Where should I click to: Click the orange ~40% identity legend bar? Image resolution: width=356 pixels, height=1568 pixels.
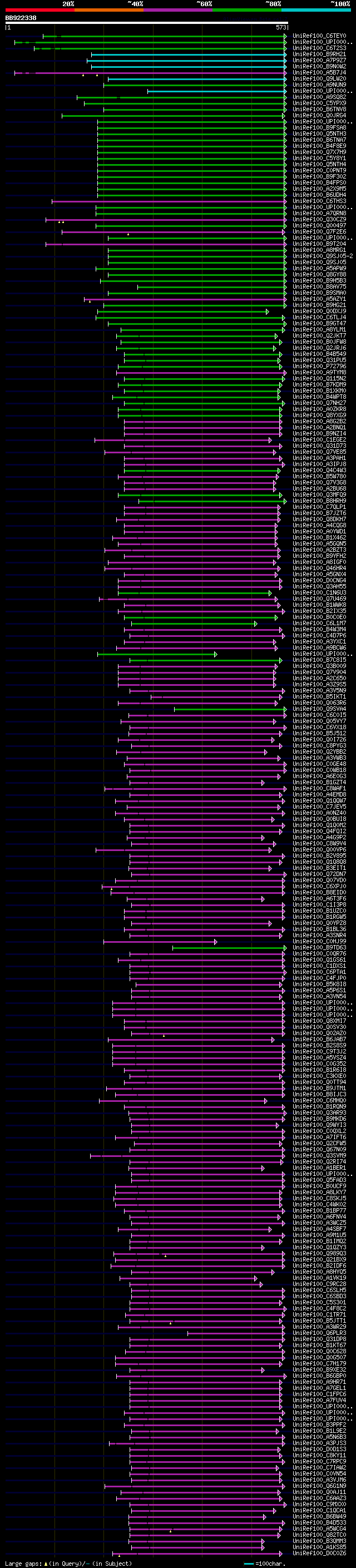tap(109, 10)
